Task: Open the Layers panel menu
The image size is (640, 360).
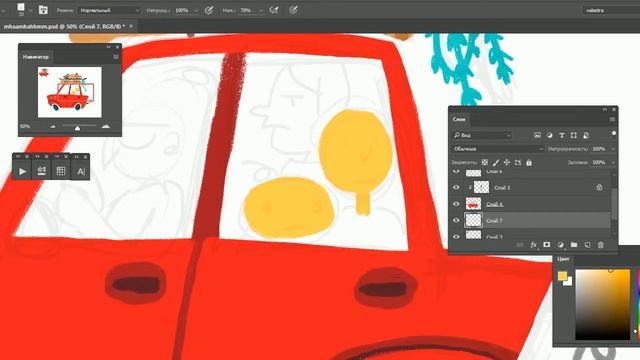Action: tap(612, 119)
